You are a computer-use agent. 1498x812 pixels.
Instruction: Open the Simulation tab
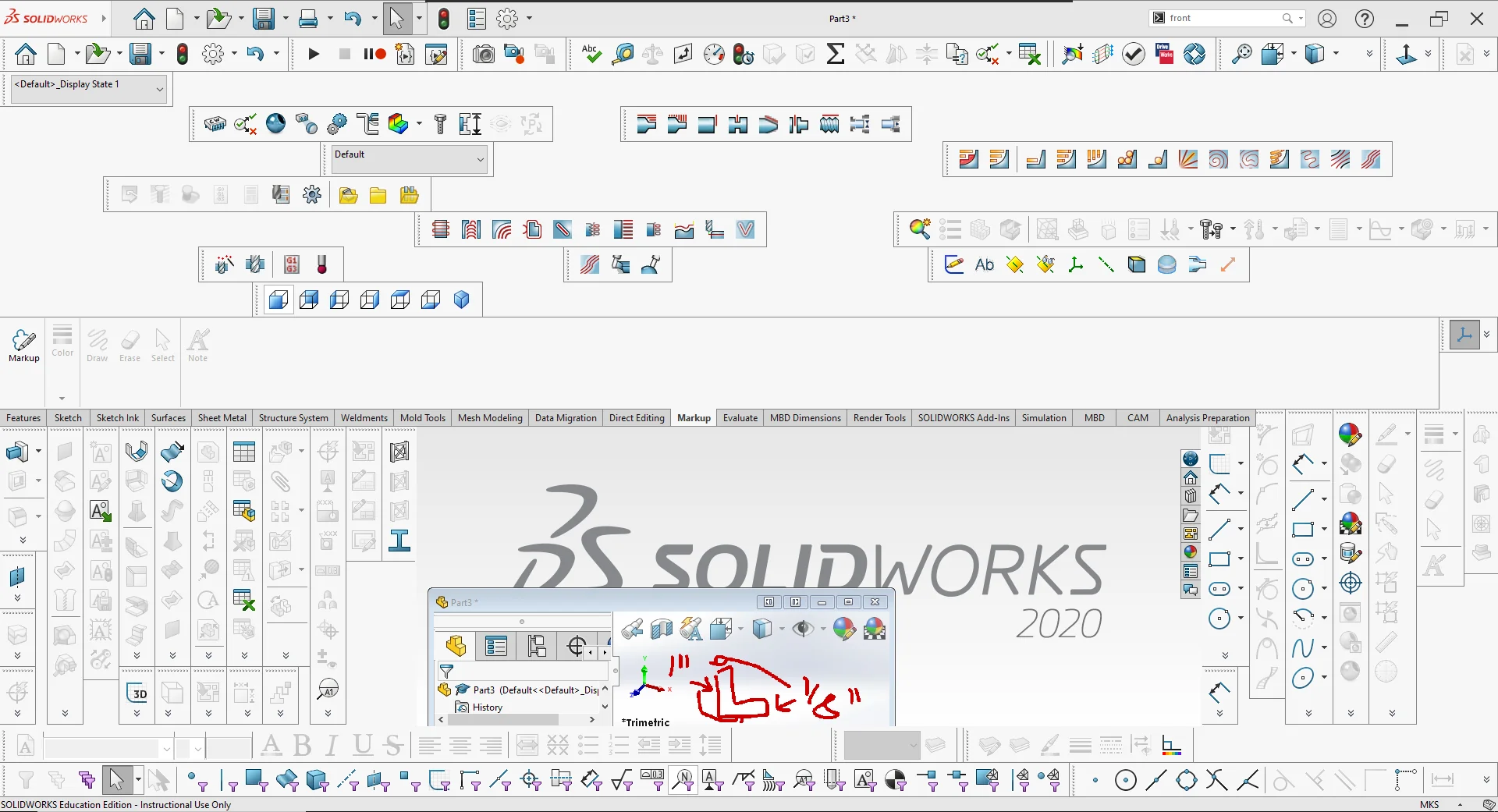[x=1044, y=418]
